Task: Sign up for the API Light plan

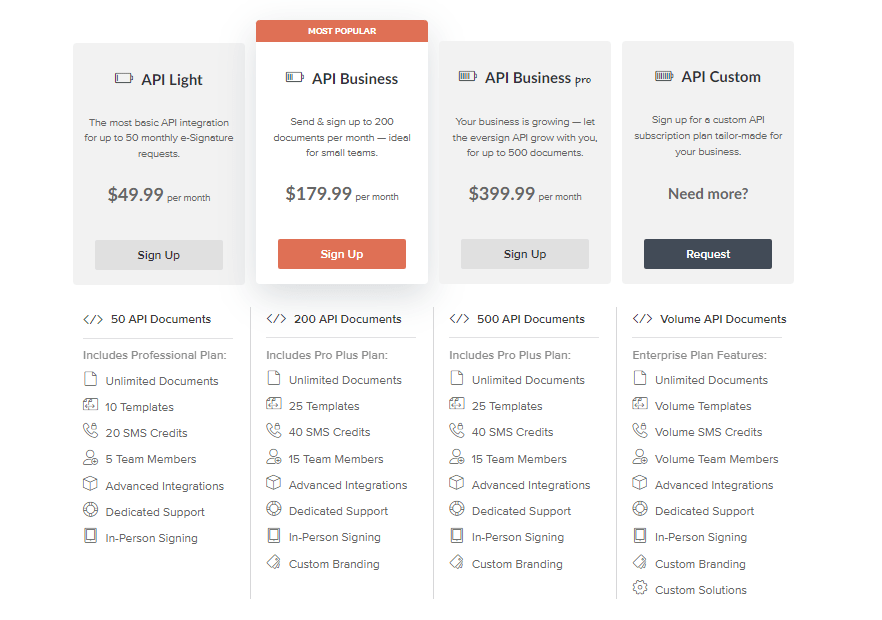Action: pos(158,254)
